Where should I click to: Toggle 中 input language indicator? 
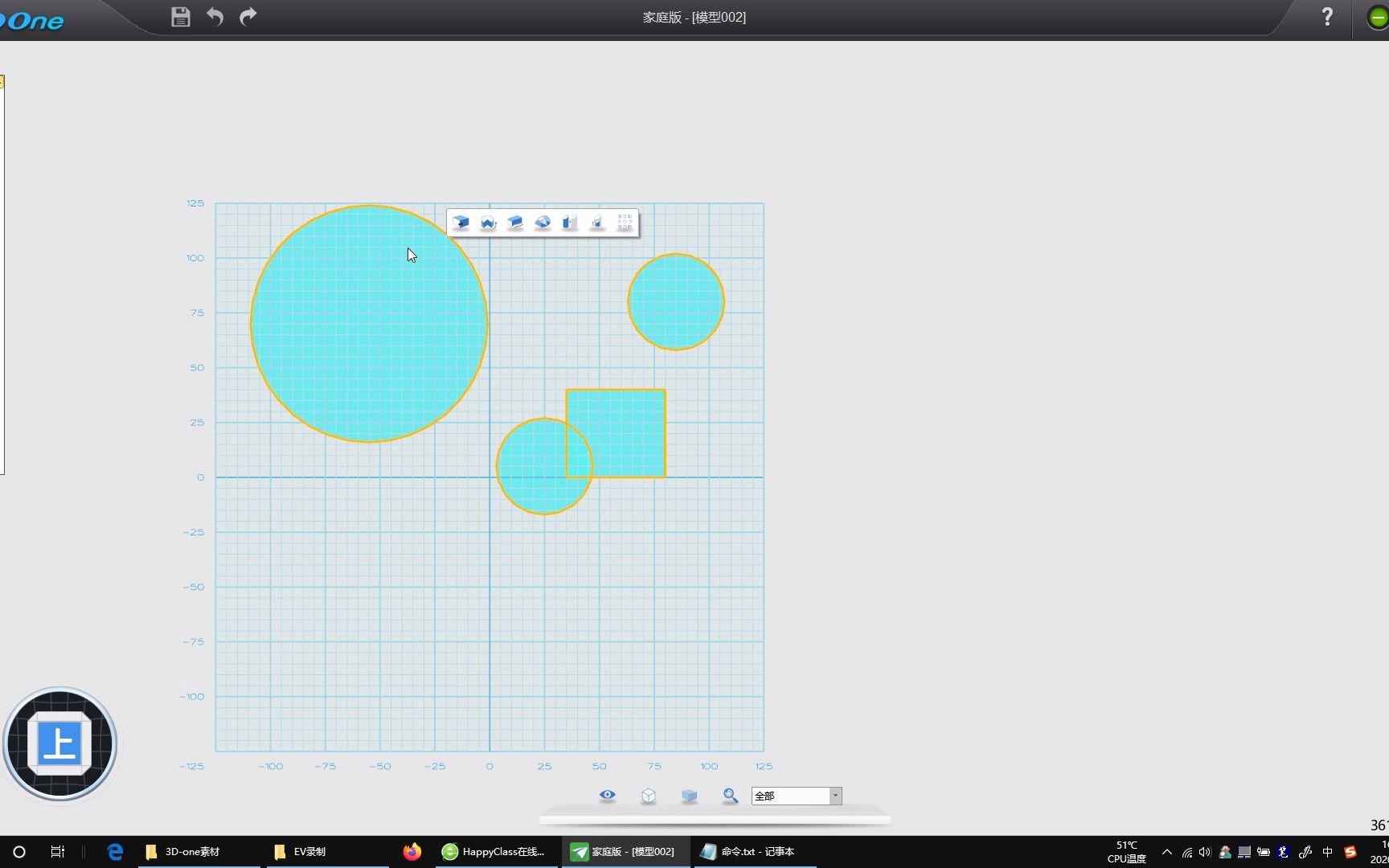1327,852
